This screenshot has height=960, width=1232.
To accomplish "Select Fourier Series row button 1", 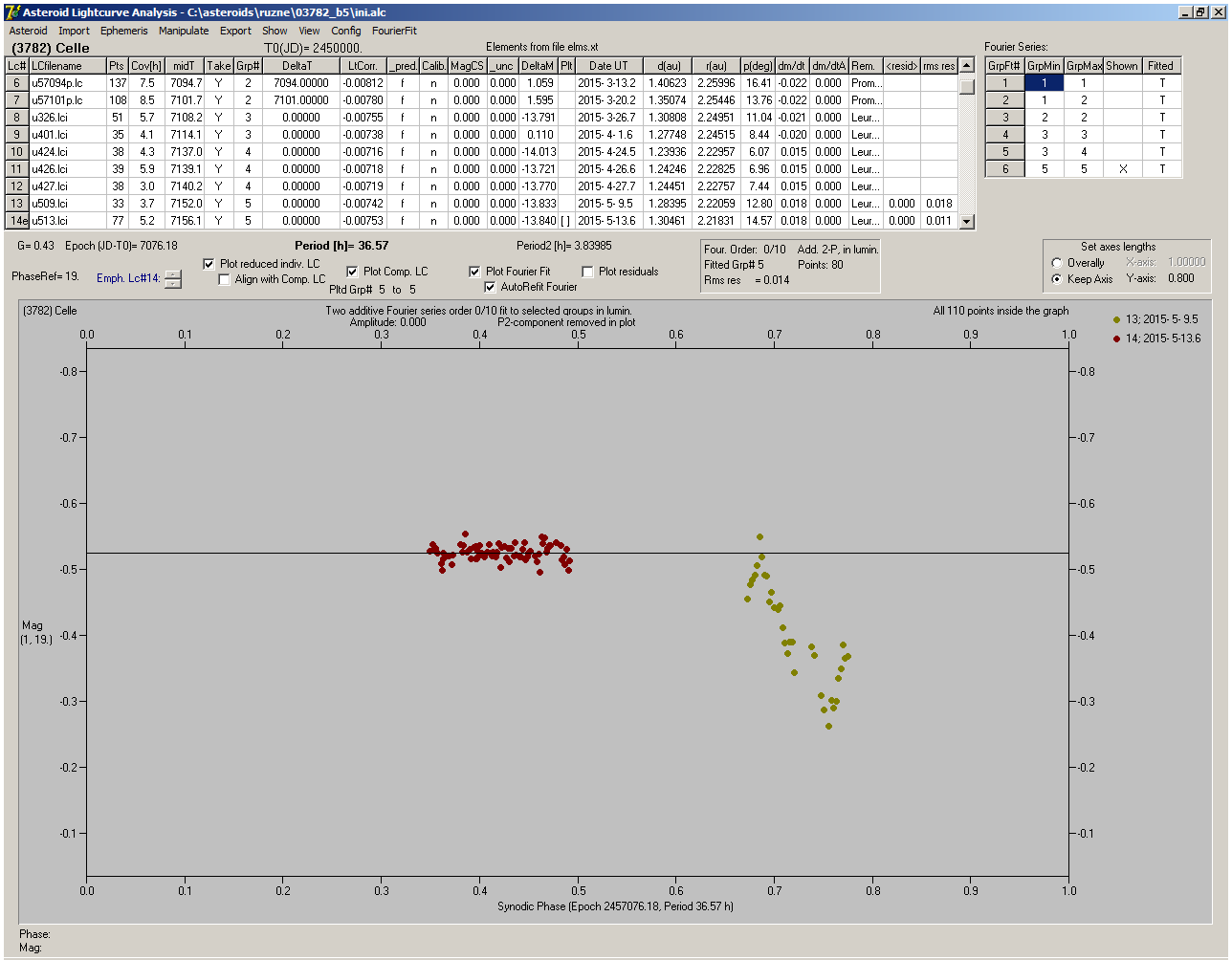I will click(1005, 83).
